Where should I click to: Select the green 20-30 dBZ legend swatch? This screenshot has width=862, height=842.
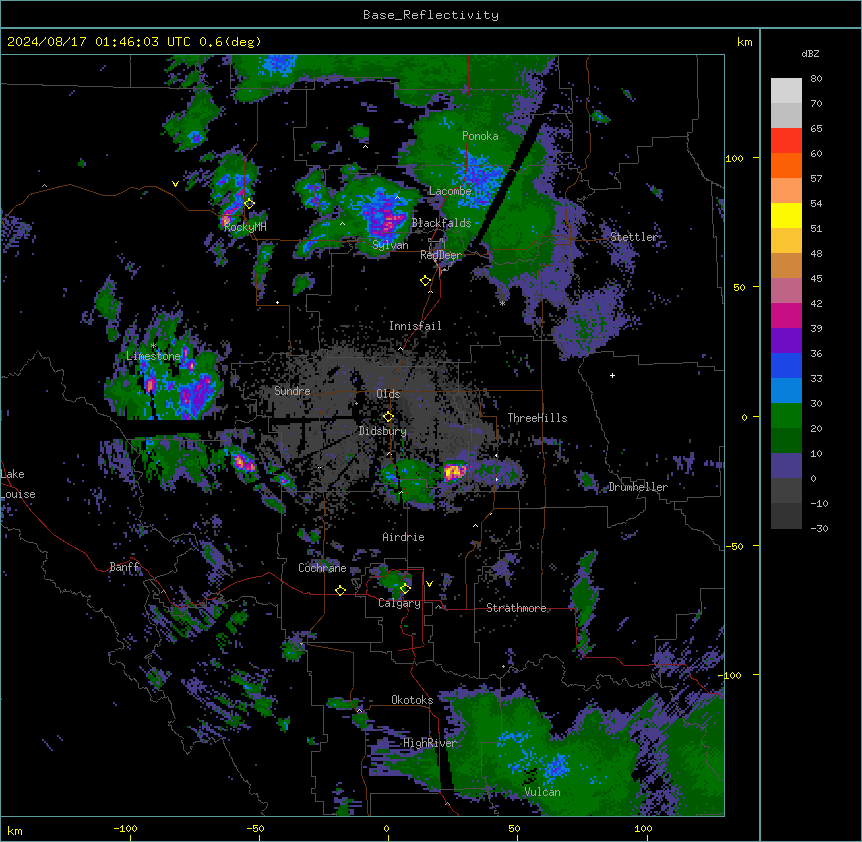[786, 416]
